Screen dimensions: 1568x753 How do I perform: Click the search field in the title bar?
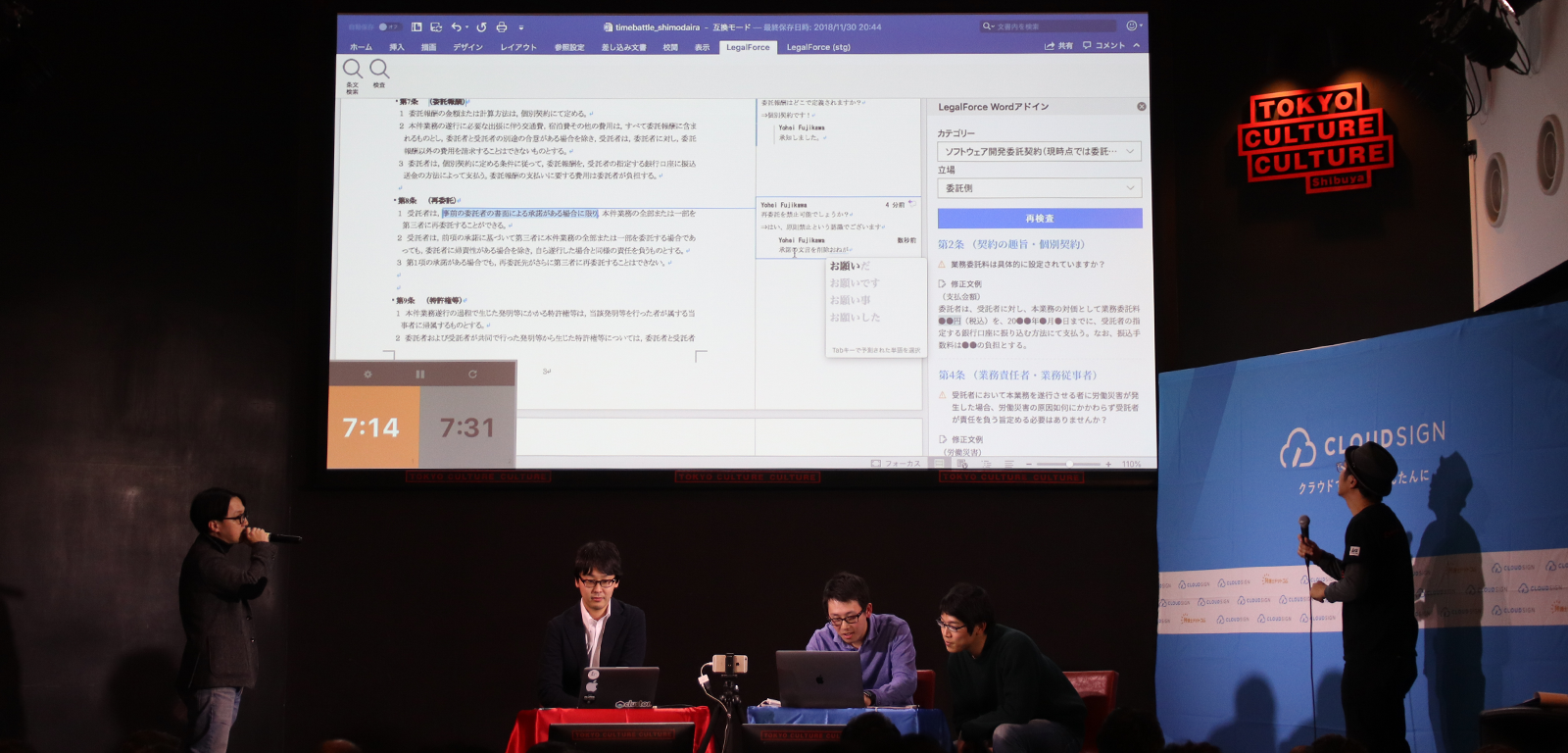point(1049,26)
